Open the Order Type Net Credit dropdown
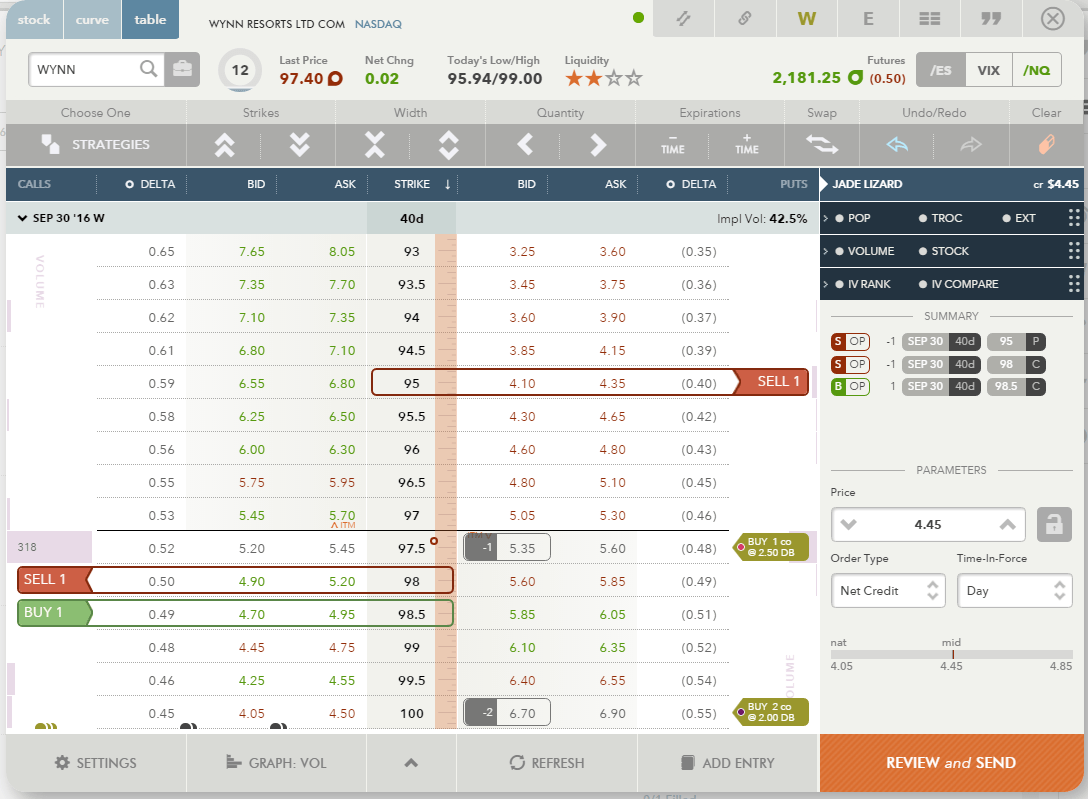The width and height of the screenshot is (1088, 799). click(887, 591)
